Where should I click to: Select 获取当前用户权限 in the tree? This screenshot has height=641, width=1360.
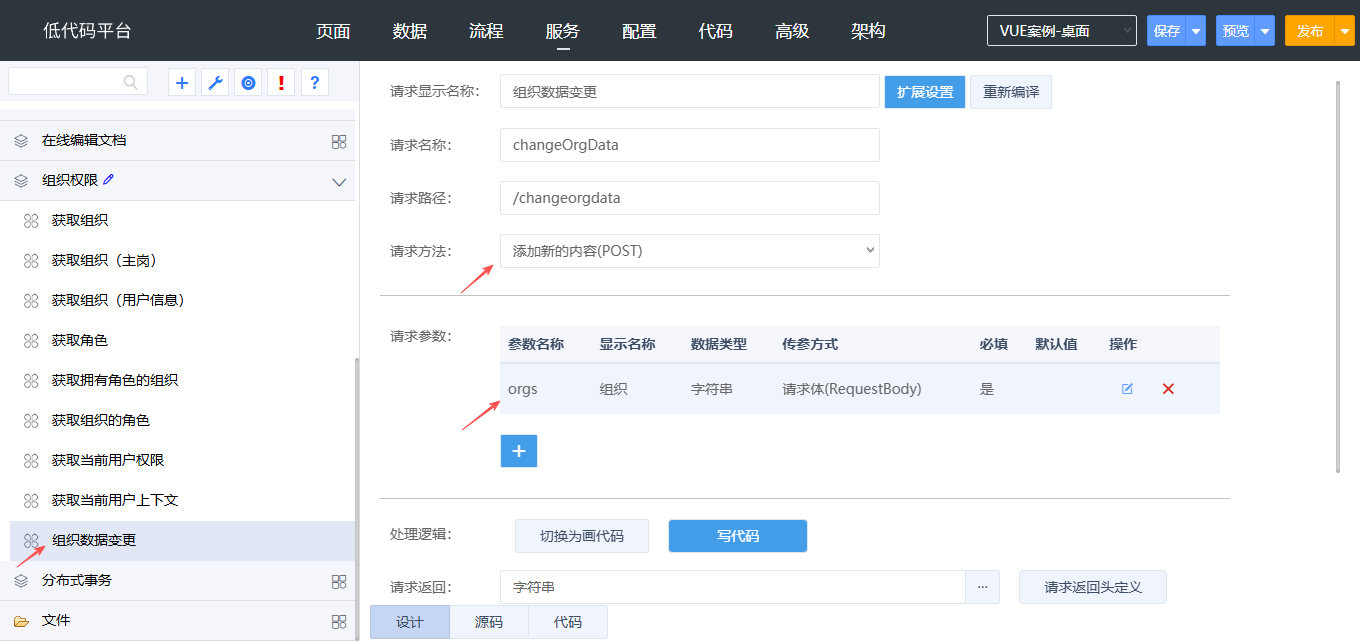(x=108, y=460)
